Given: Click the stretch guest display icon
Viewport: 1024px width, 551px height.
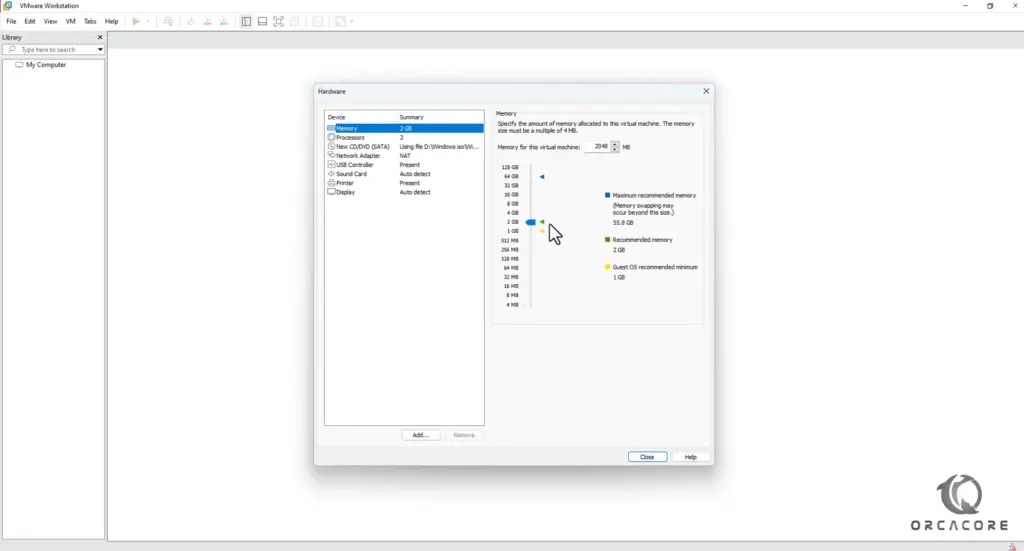Looking at the screenshot, I should click(340, 22).
